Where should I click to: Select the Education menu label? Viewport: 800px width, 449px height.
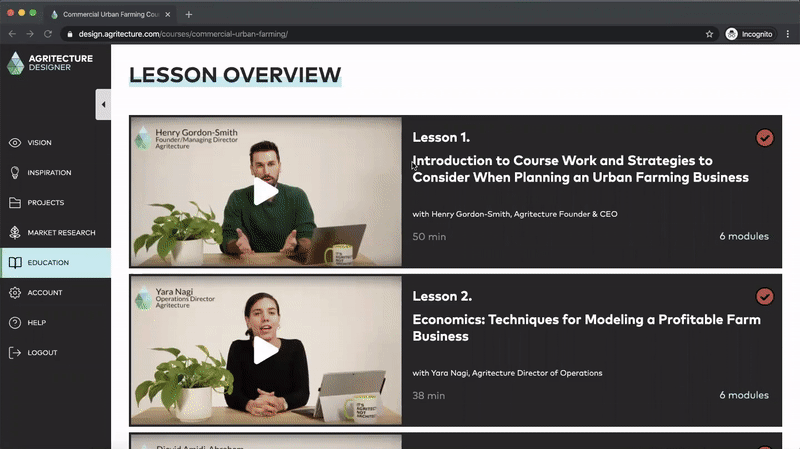pyautogui.click(x=48, y=263)
